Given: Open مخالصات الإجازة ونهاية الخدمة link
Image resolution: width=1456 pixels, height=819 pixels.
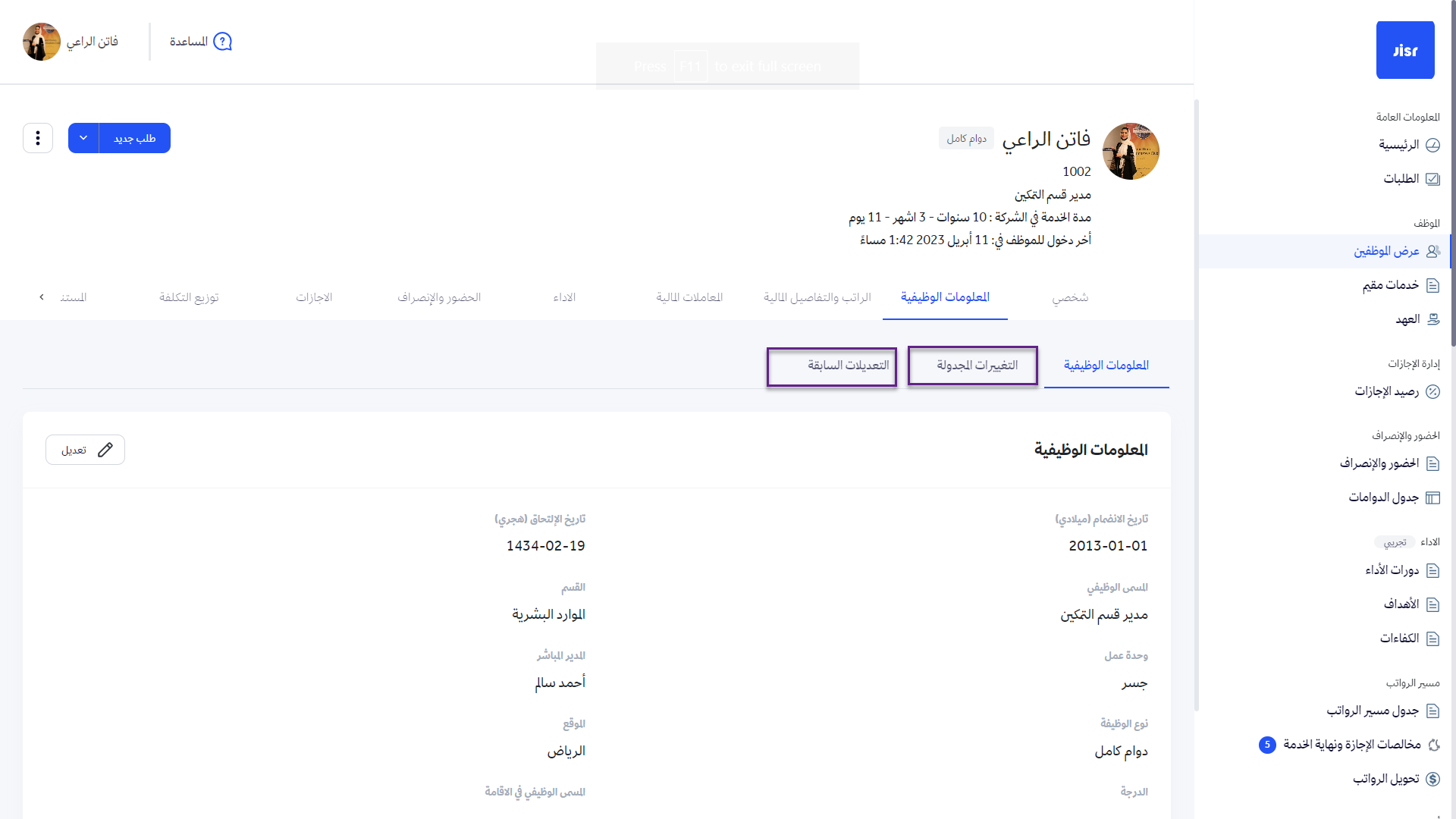Looking at the screenshot, I should 1351,745.
